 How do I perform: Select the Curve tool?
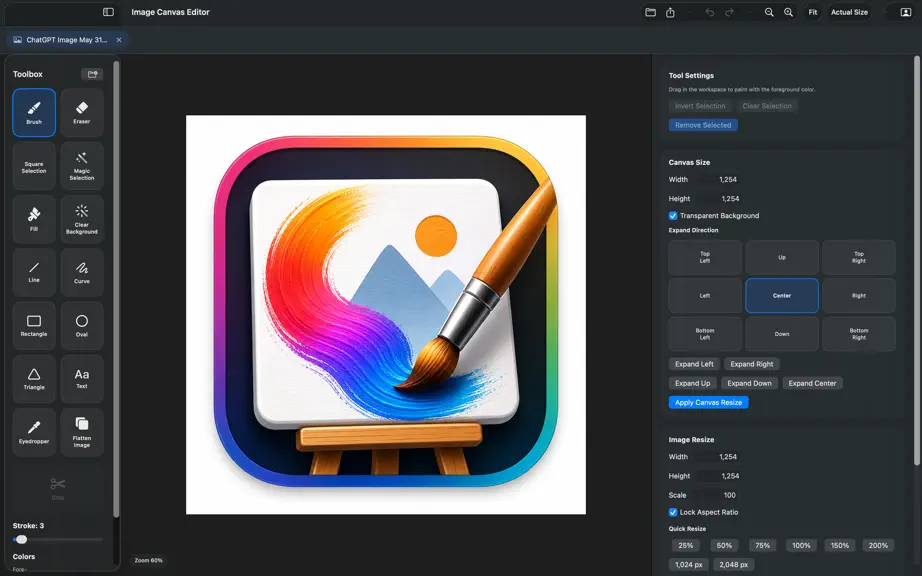click(82, 272)
